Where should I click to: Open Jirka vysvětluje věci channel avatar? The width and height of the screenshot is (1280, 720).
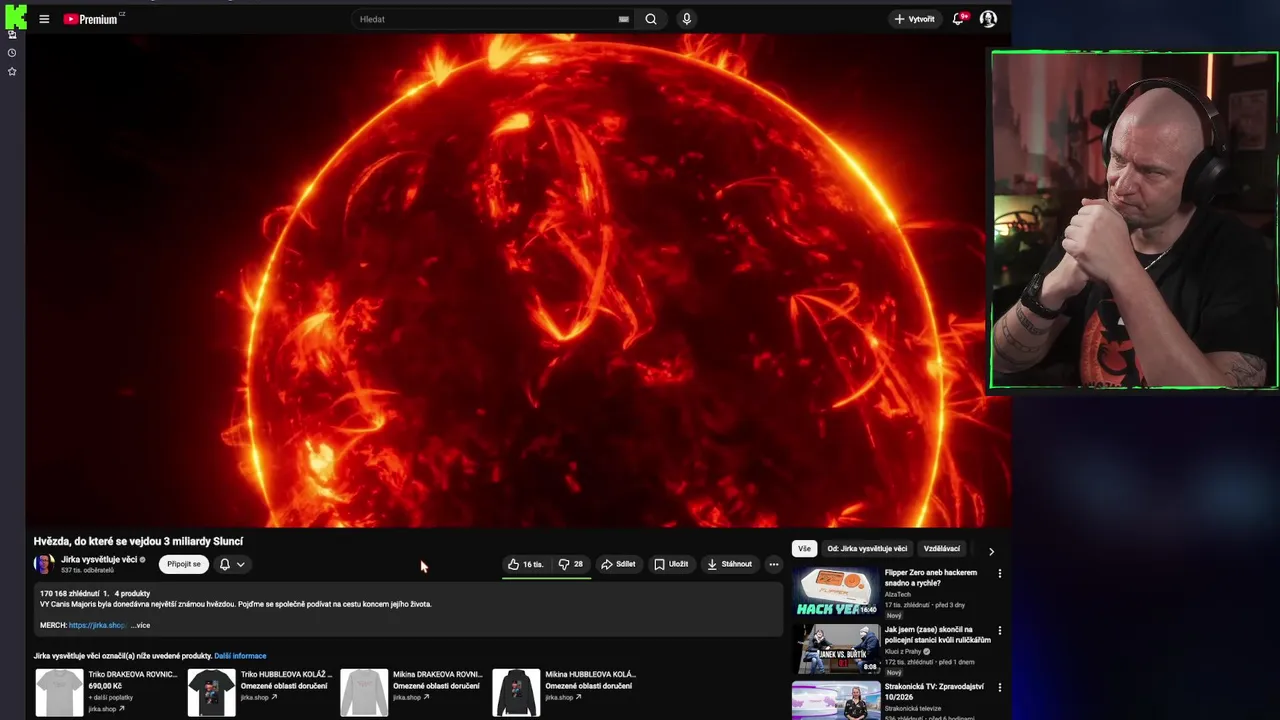point(44,564)
